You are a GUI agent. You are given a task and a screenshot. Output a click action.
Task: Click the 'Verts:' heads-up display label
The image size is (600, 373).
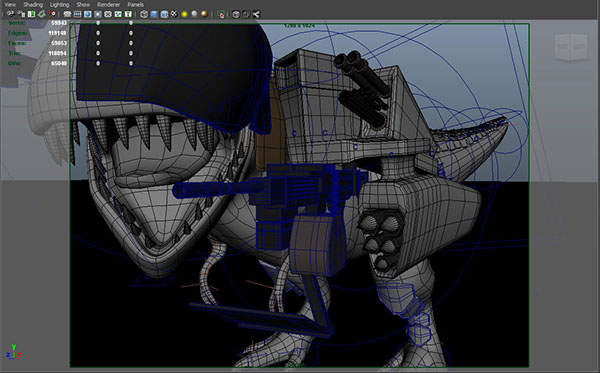tap(17, 23)
